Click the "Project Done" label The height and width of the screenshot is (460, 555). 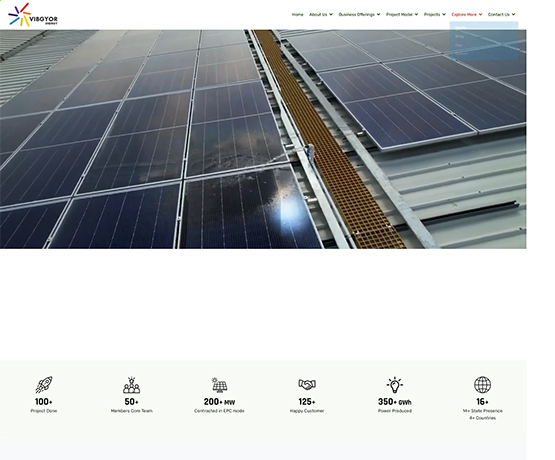click(44, 411)
